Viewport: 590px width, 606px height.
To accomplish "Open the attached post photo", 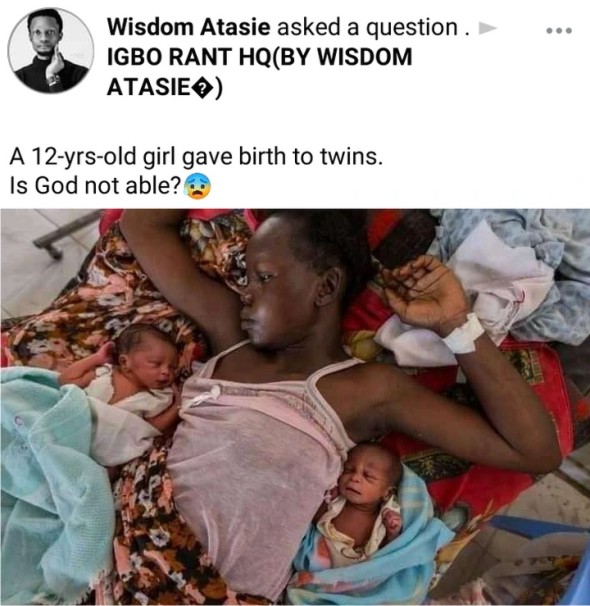I will point(295,407).
